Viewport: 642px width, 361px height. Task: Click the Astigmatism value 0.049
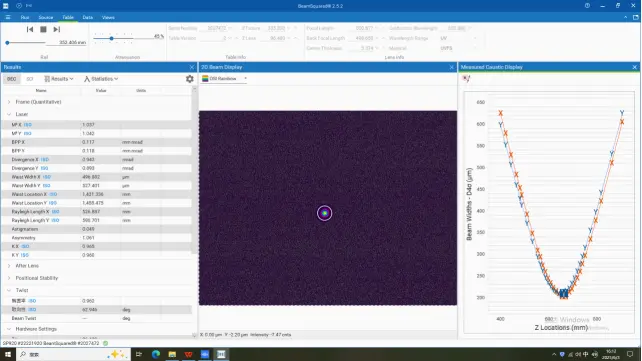(88, 229)
